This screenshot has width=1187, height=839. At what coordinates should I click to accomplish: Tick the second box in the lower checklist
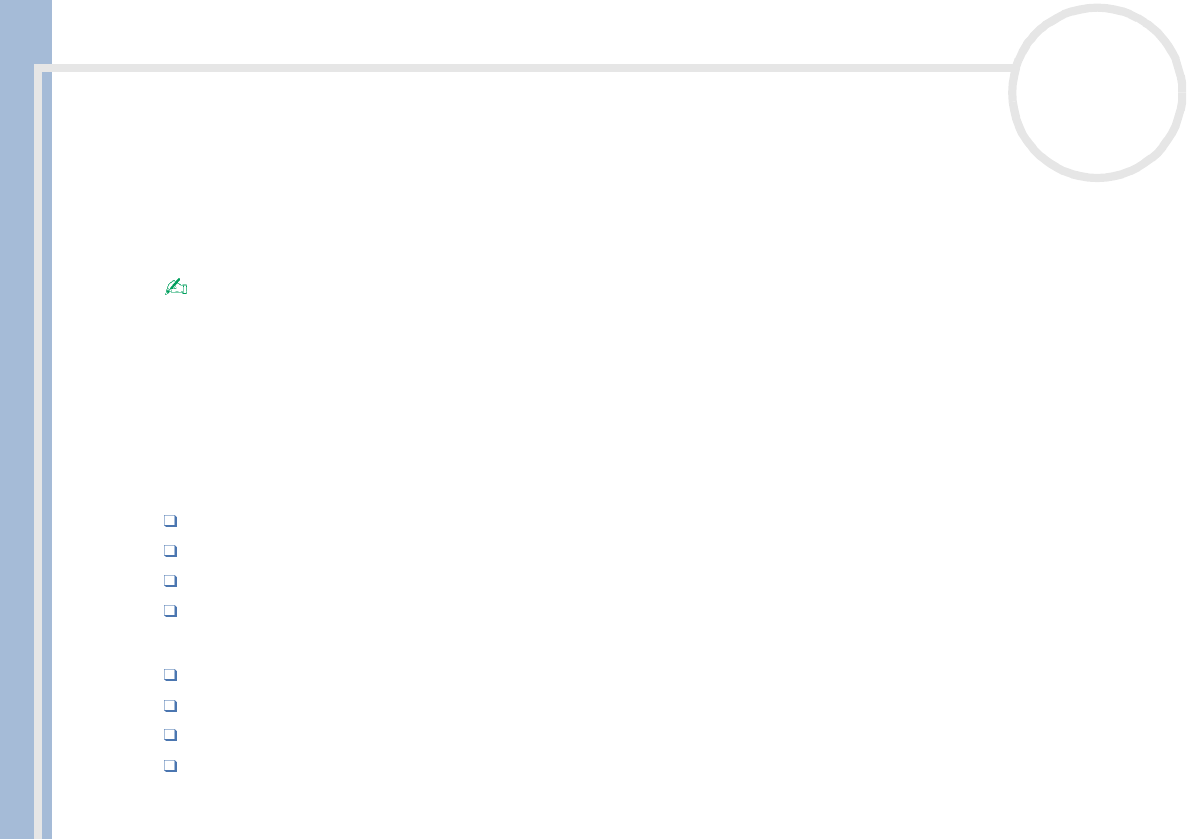pyautogui.click(x=171, y=706)
